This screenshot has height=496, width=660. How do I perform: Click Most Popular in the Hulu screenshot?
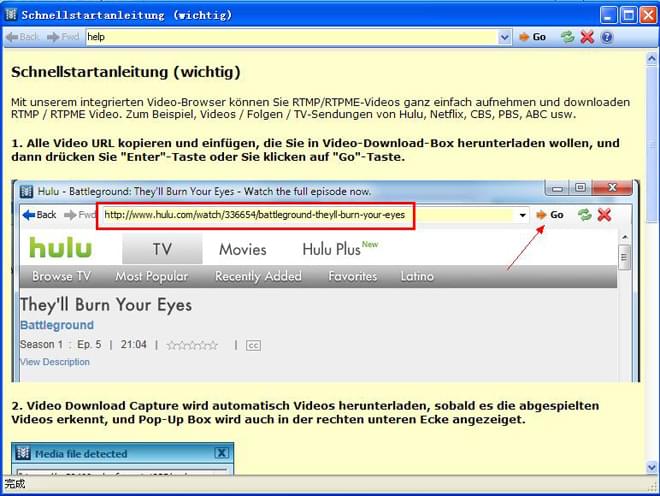[x=152, y=276]
